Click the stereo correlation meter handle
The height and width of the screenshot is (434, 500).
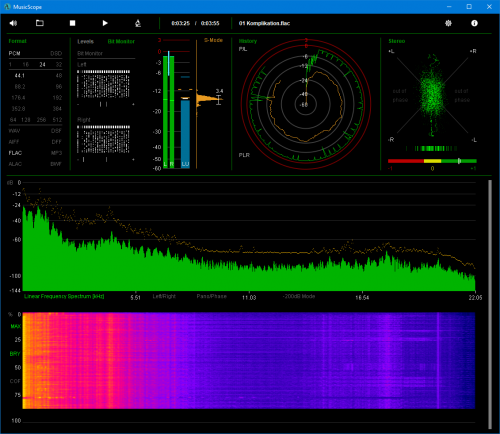(x=459, y=161)
